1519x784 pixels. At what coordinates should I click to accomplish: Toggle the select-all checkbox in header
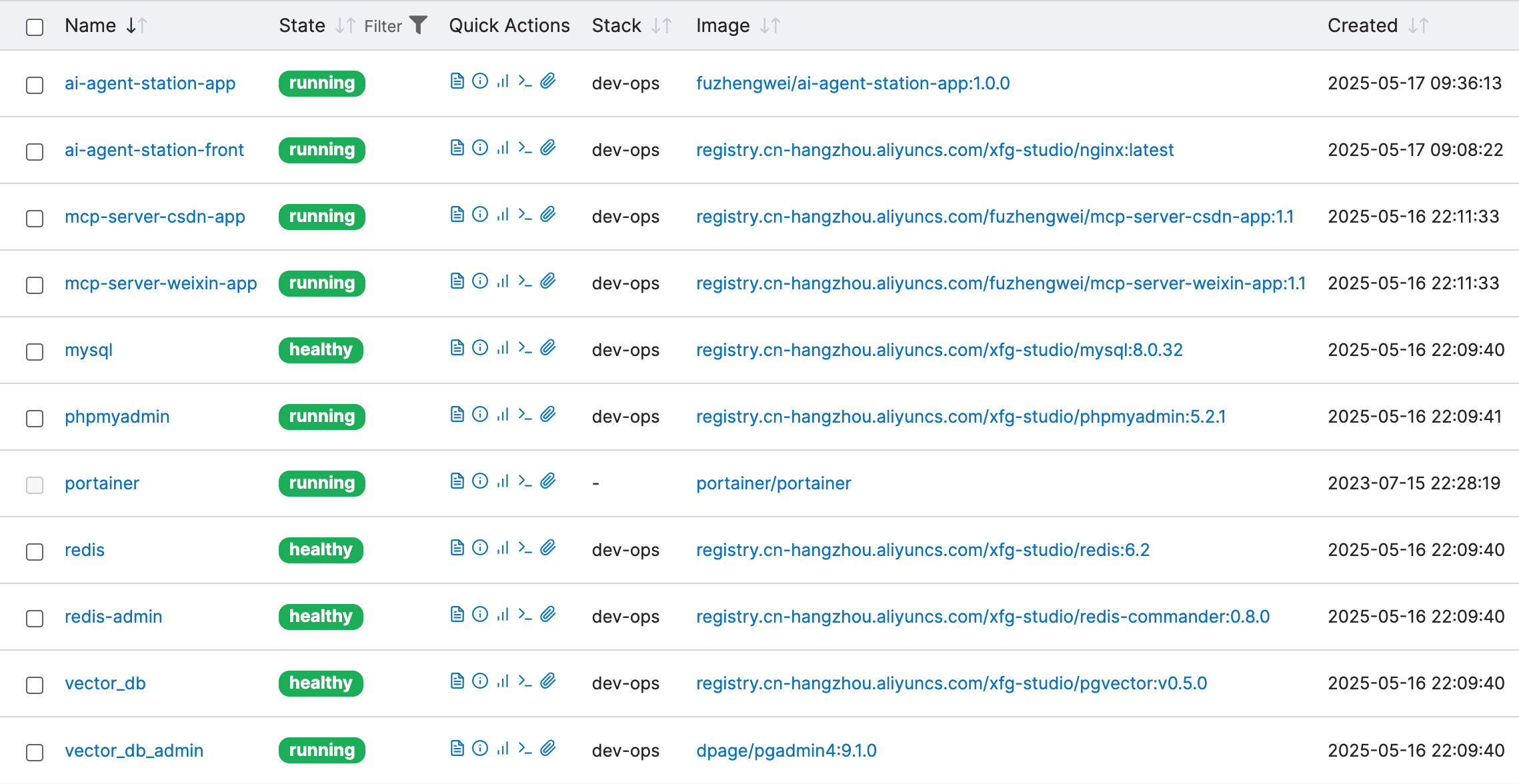35,27
